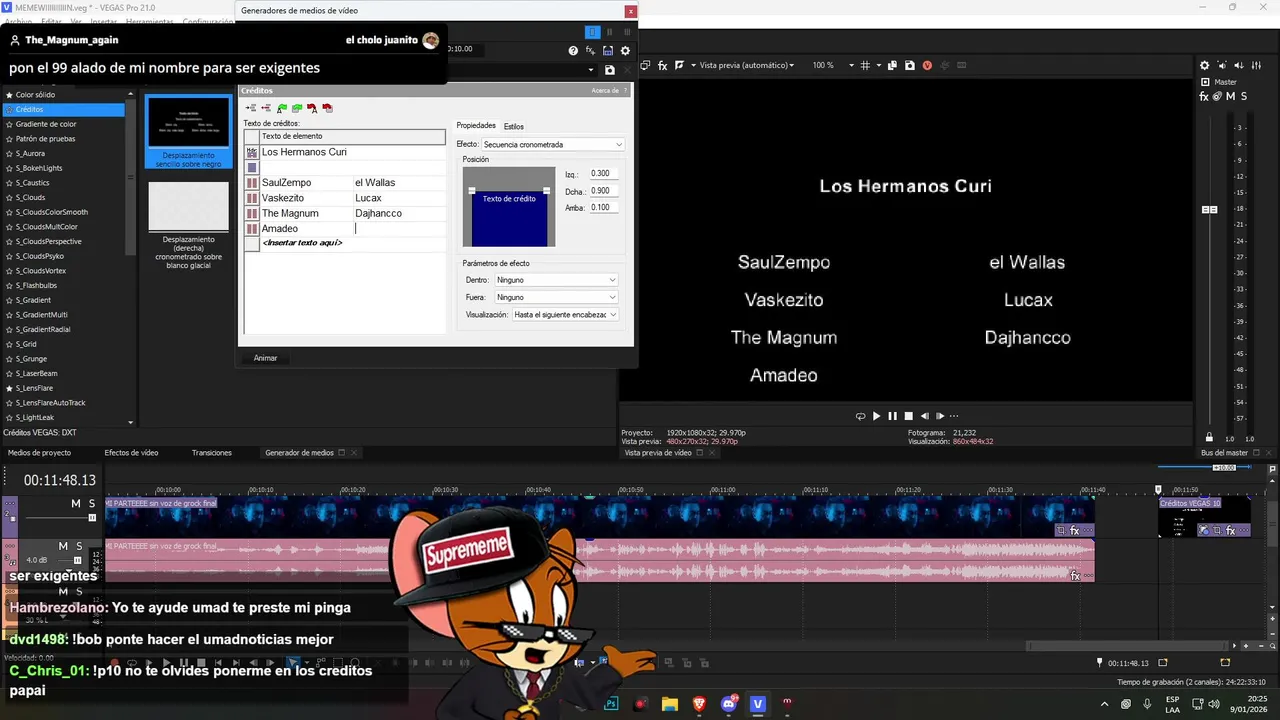The height and width of the screenshot is (720, 1280).
Task: Click the red text arrow icon in Créditos toolbar
Action: [x=312, y=108]
